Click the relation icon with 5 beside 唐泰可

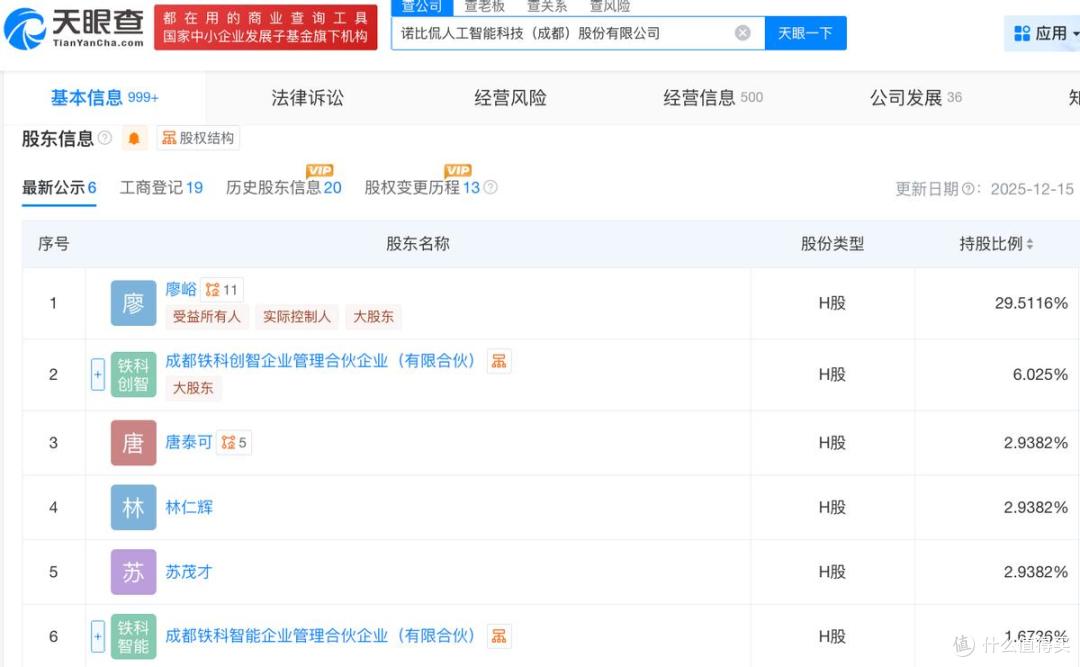(234, 442)
